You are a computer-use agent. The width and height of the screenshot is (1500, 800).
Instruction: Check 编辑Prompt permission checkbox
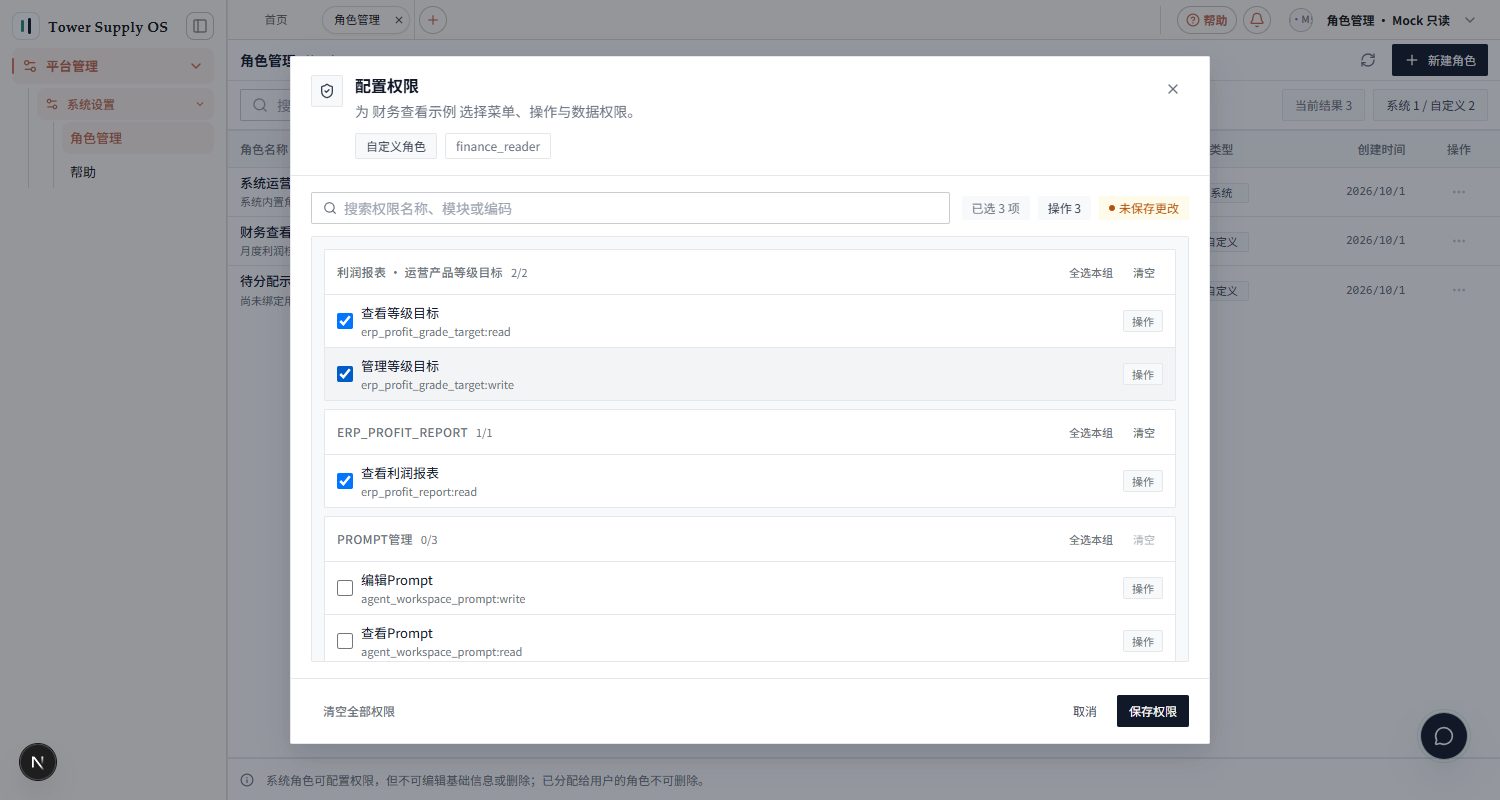tap(345, 588)
